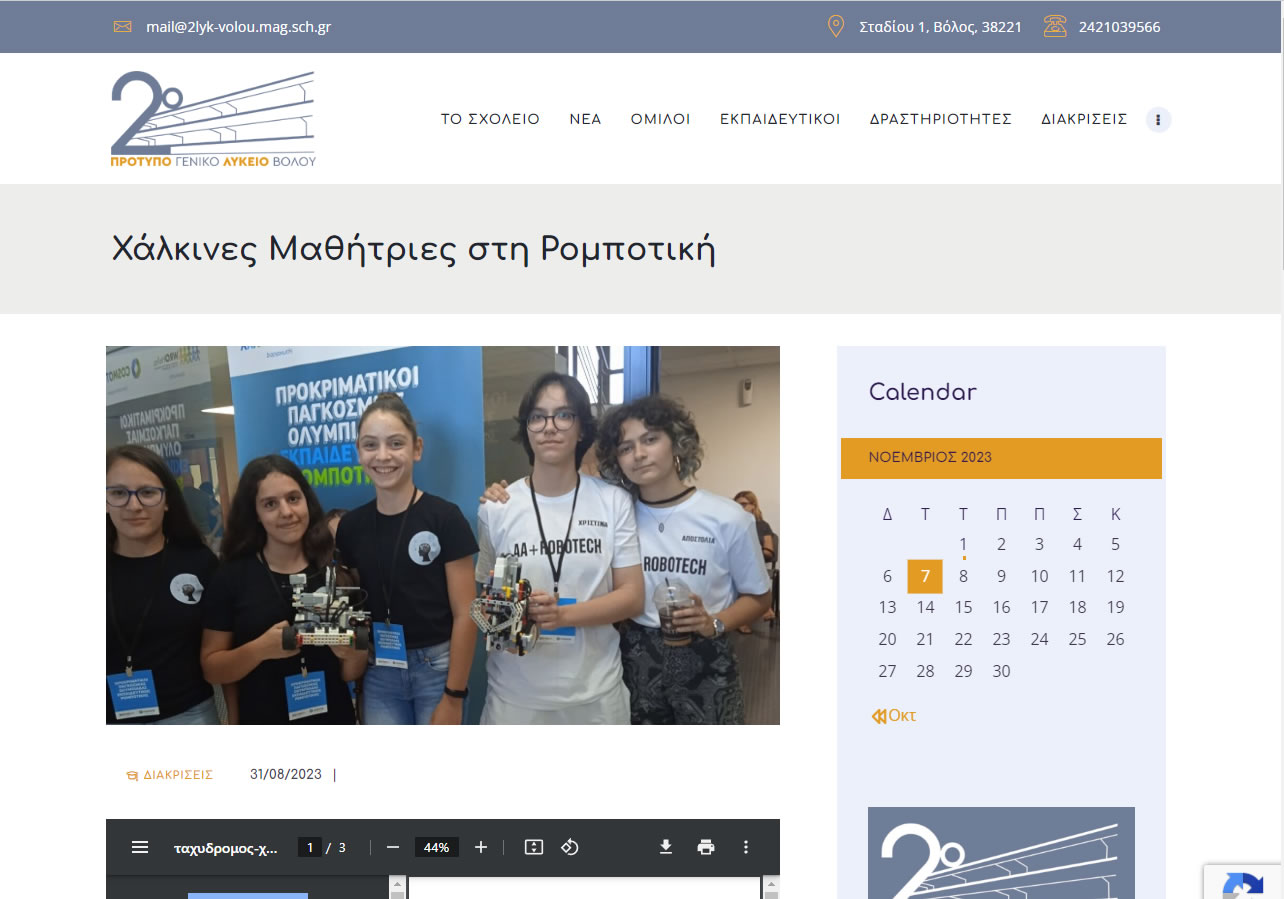Click the mail@2lyk-volou.mag.sch.gr email link

238,27
